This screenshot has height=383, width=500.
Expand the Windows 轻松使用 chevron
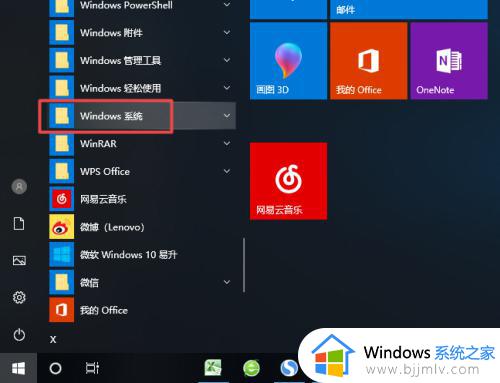tap(227, 88)
